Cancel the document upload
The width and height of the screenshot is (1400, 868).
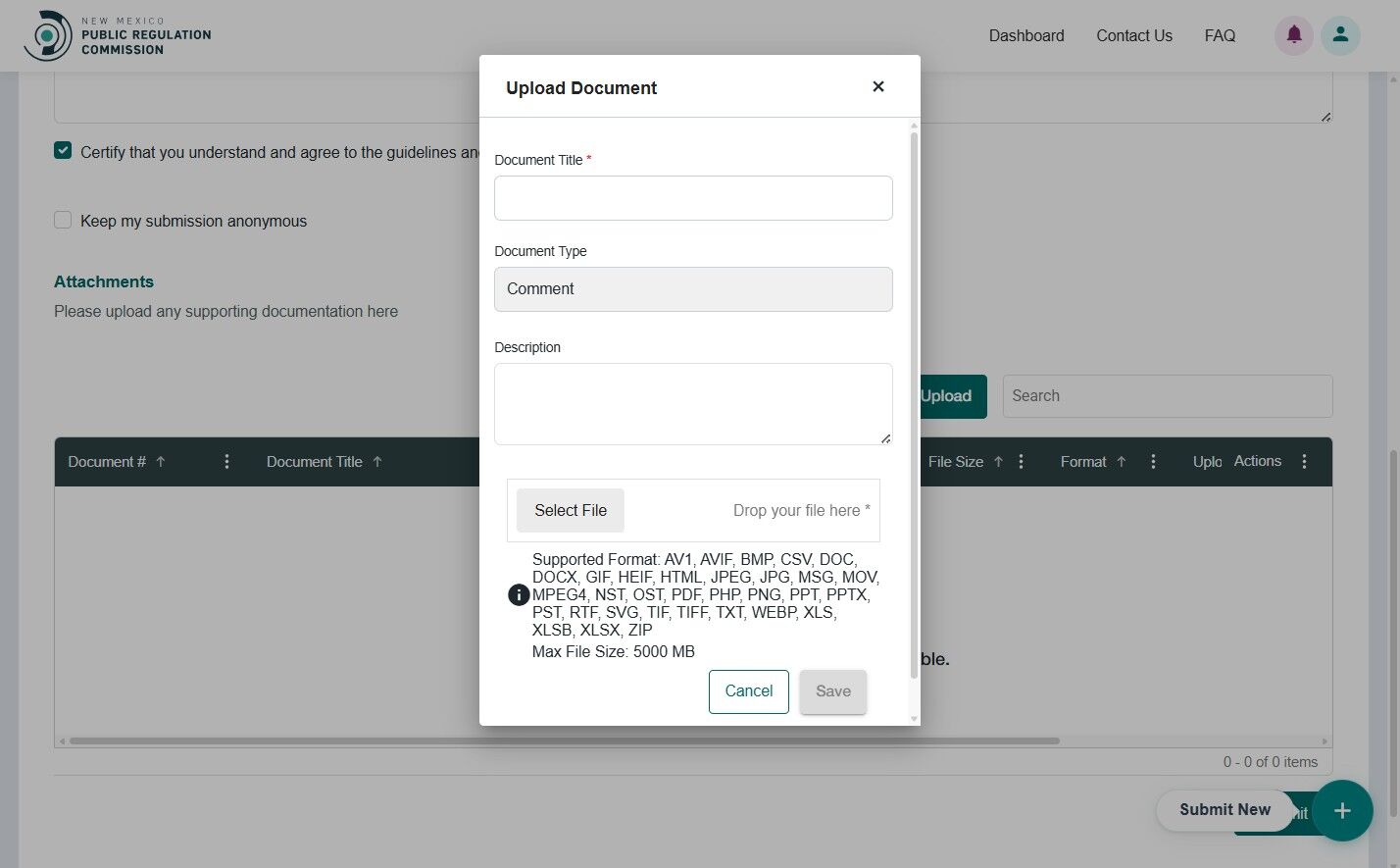coord(748,691)
